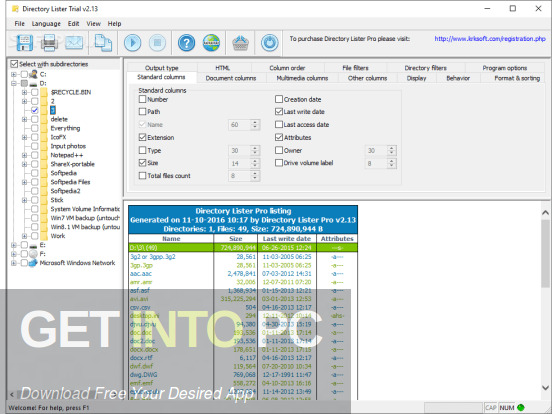552x414 pixels.
Task: Enable Last access date checkbox
Action: (x=279, y=124)
